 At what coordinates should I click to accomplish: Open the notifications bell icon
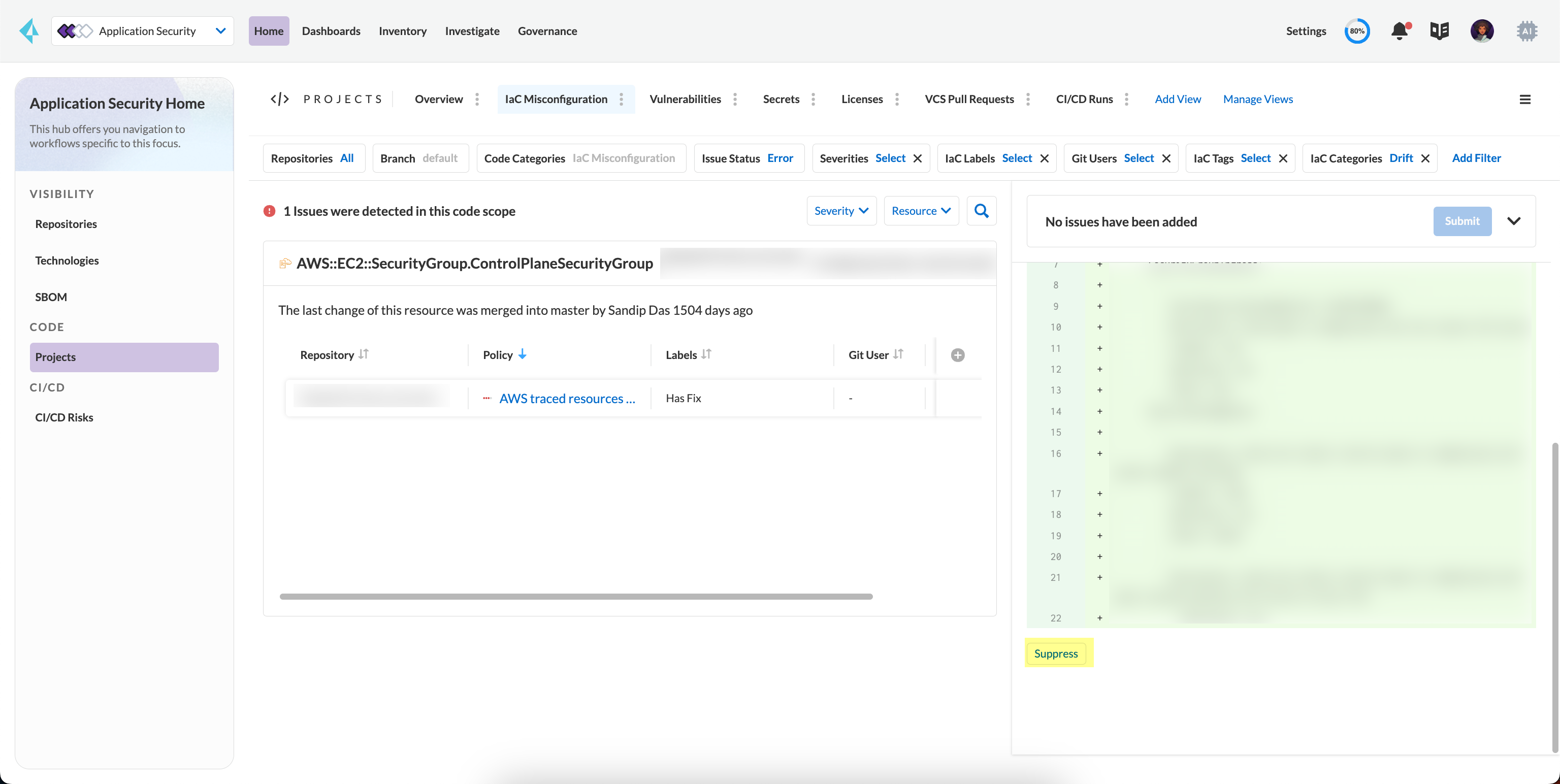pos(1400,31)
